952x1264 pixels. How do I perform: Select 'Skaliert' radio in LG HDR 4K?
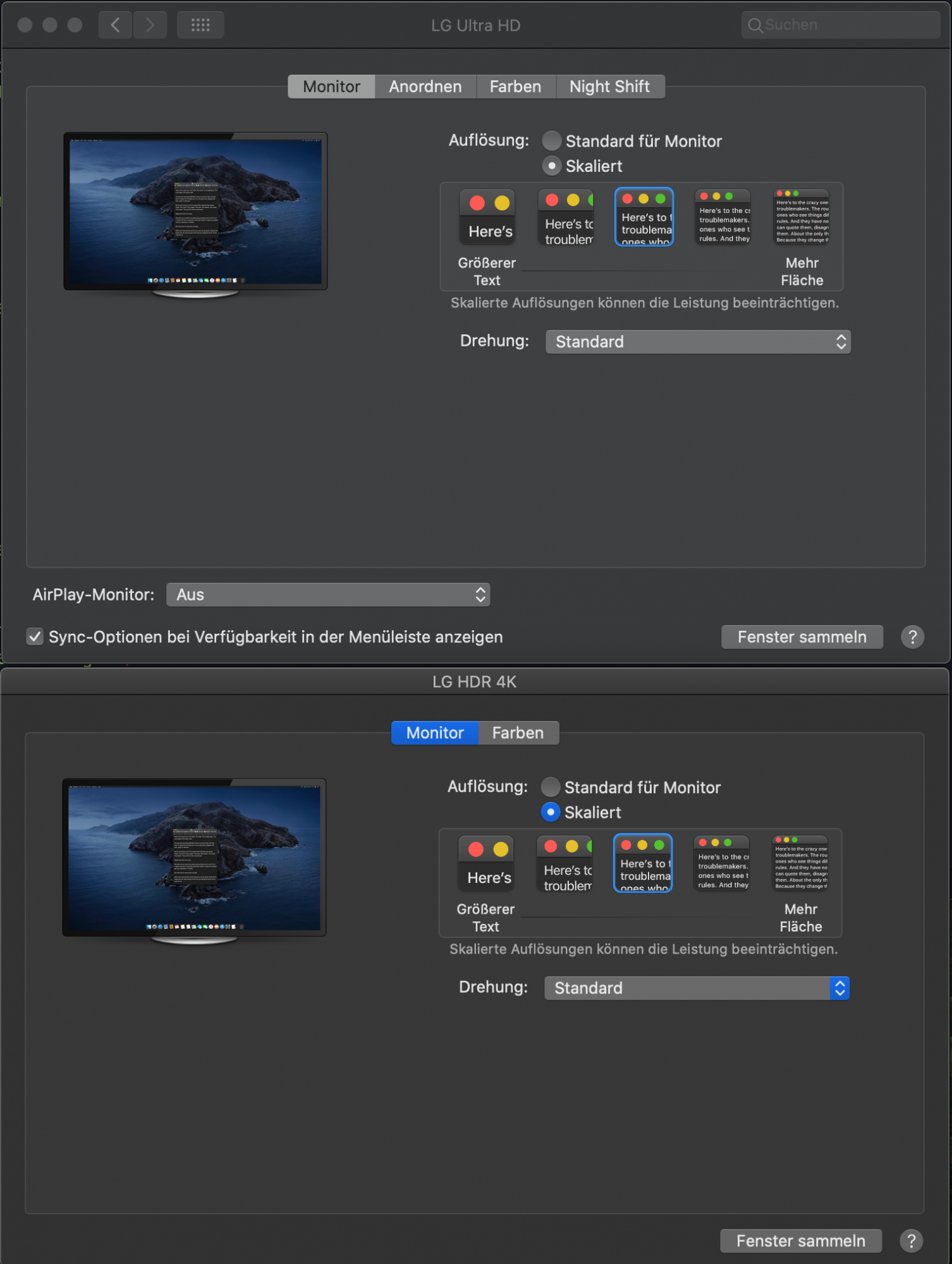(x=551, y=812)
